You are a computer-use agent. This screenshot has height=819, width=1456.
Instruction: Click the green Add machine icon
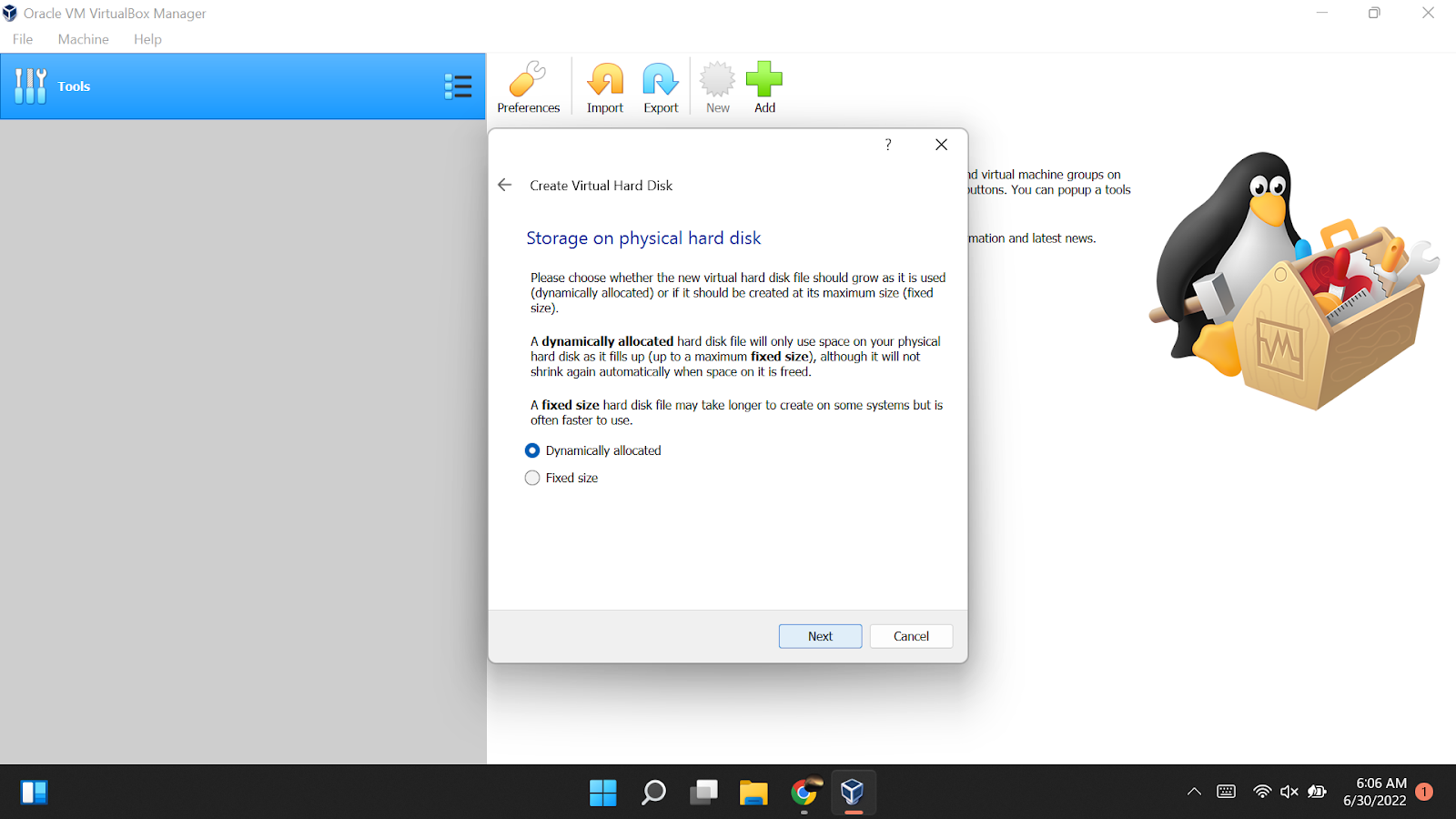[x=764, y=87]
